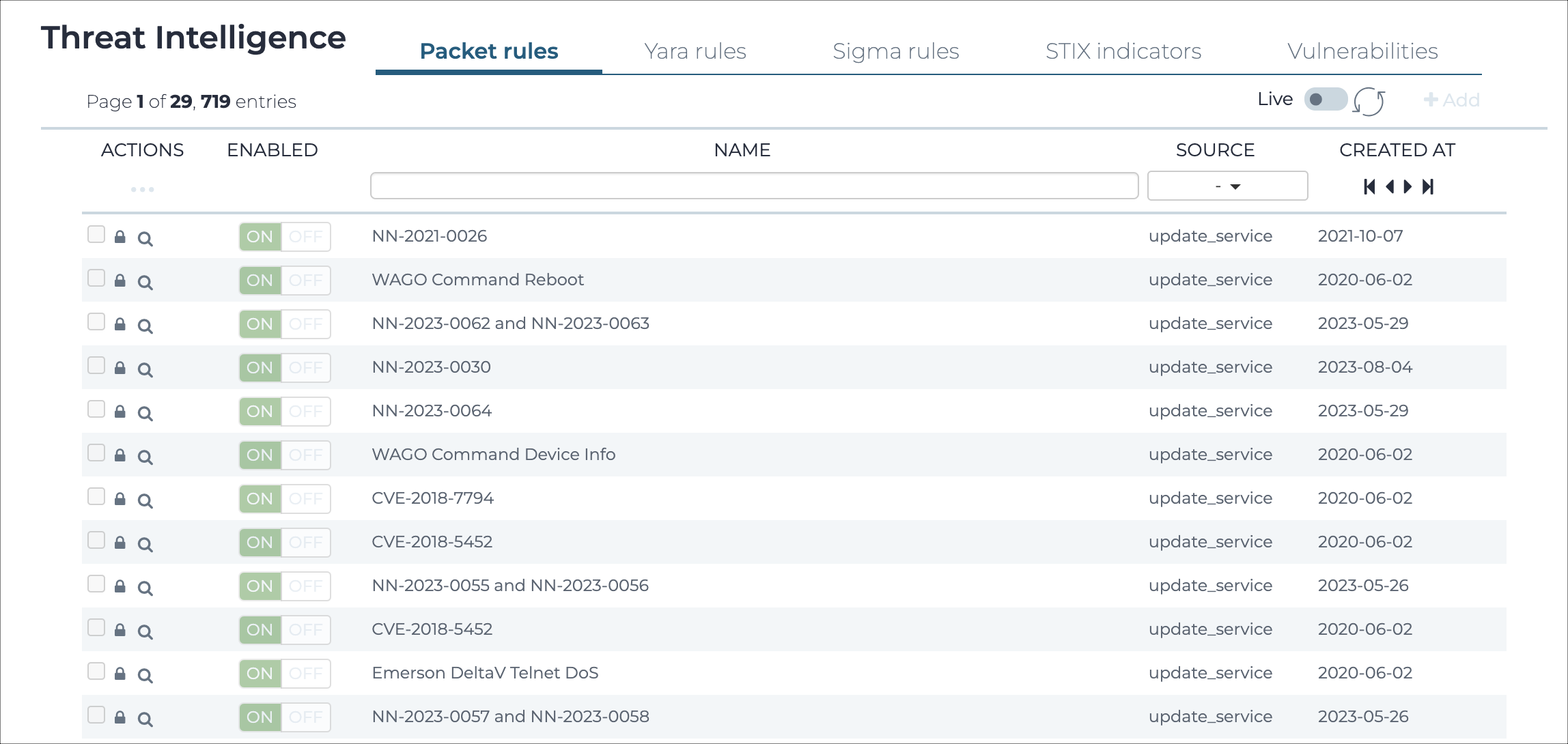Switch to Yara rules tab
Screen dimensions: 1568x744
point(695,51)
